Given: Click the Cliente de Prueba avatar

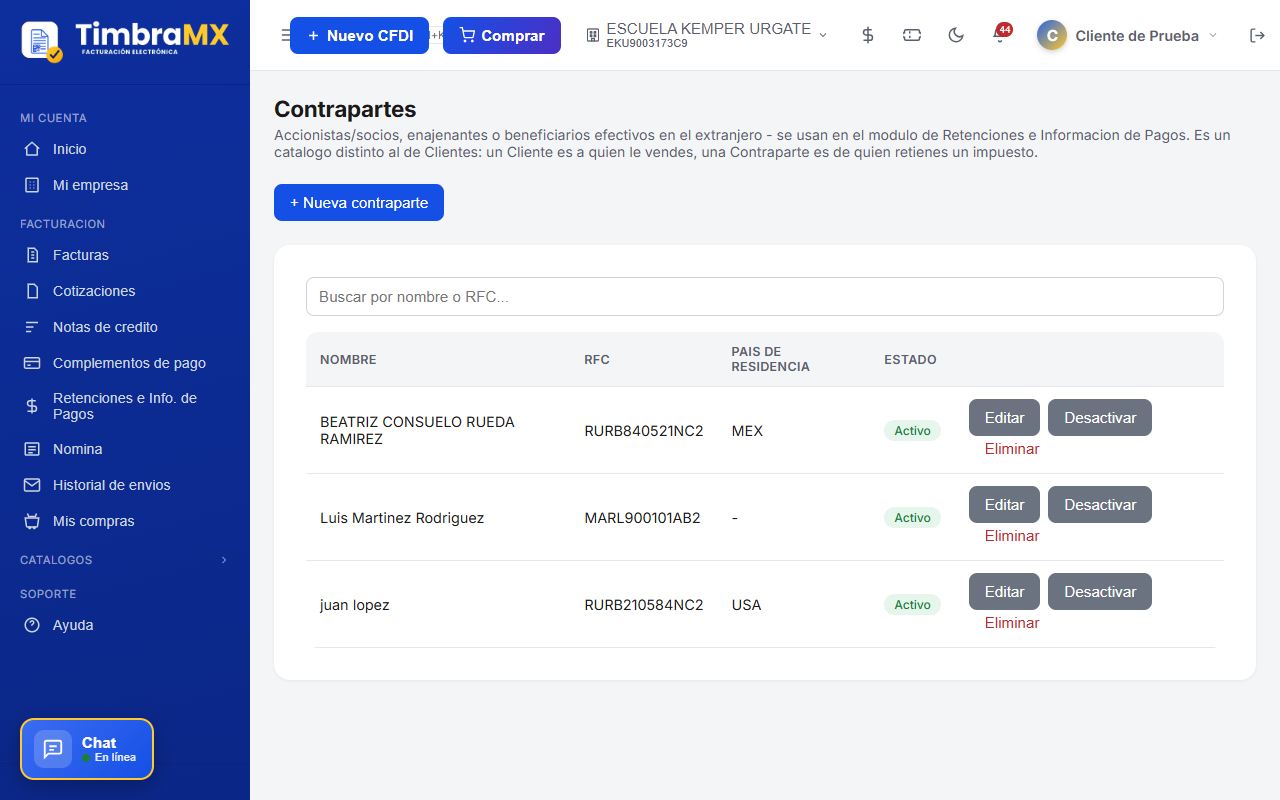Looking at the screenshot, I should 1051,35.
